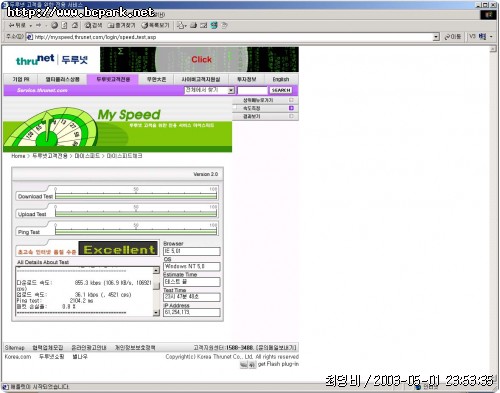
Task: Select the 결과보기 side menu item
Action: click(265, 116)
